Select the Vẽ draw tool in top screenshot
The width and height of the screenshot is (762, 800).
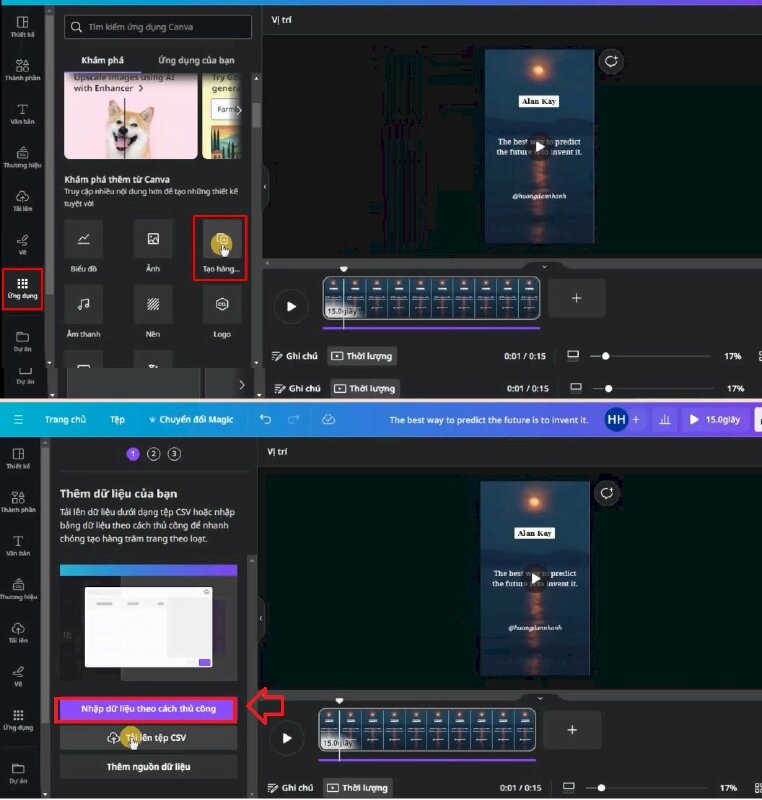22,244
